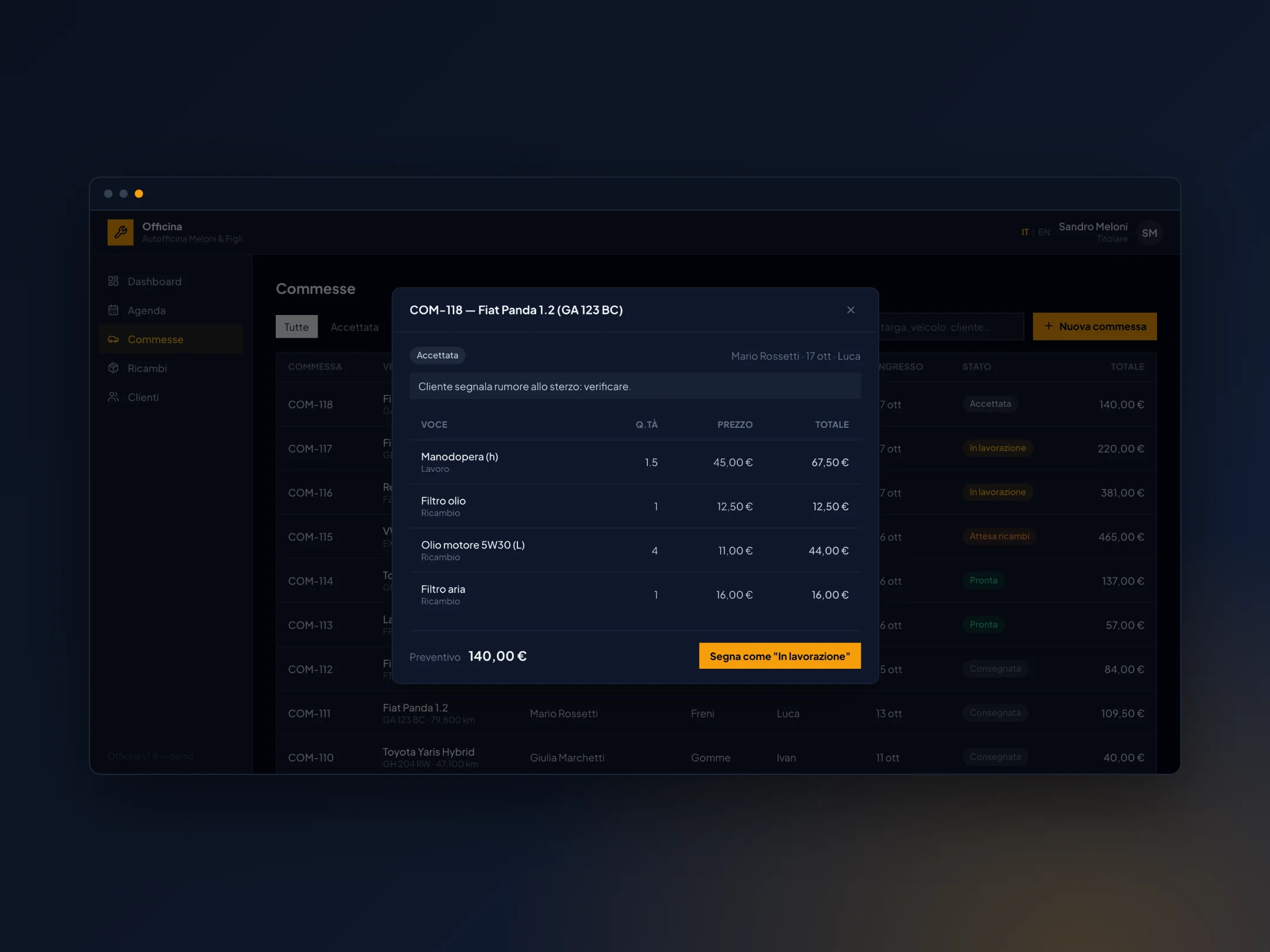Click Giulia Marchetti customer name

pos(567,757)
